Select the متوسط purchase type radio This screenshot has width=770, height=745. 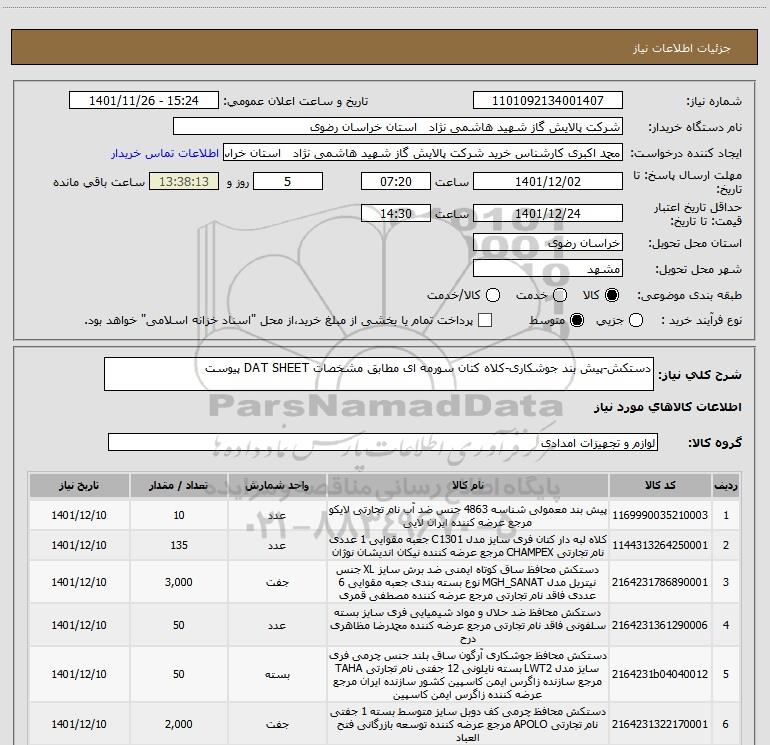point(576,321)
